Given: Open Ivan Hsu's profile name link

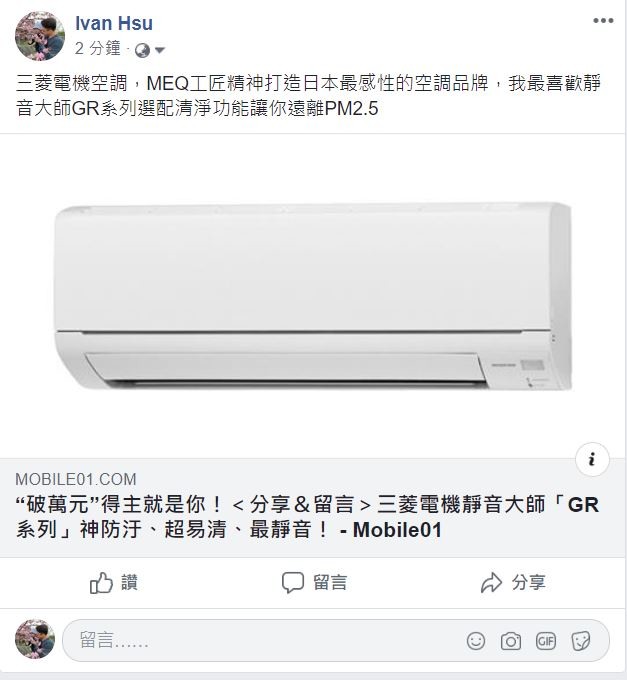Looking at the screenshot, I should click(x=114, y=23).
